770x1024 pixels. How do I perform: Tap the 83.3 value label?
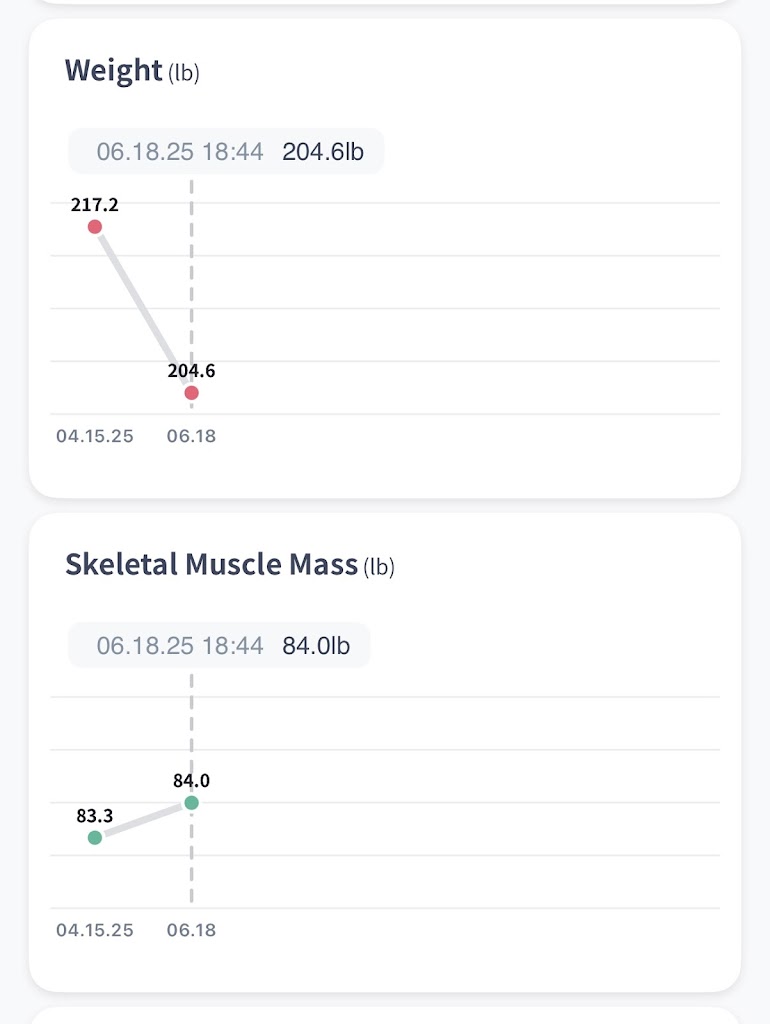click(x=95, y=815)
